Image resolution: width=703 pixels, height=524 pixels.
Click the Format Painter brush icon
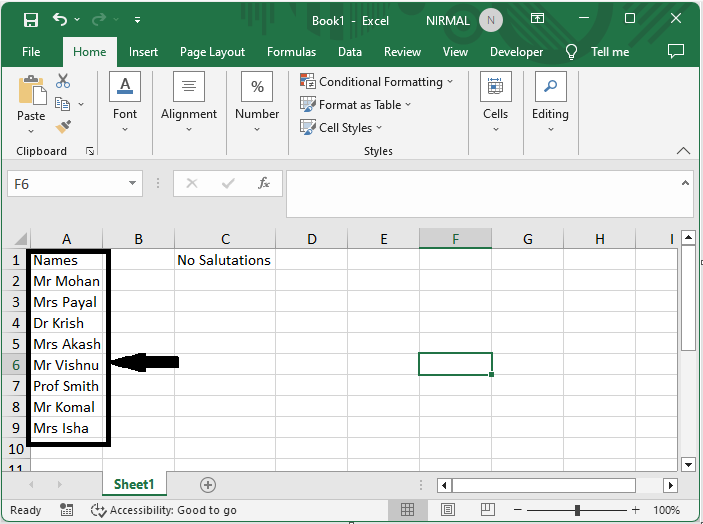click(63, 127)
